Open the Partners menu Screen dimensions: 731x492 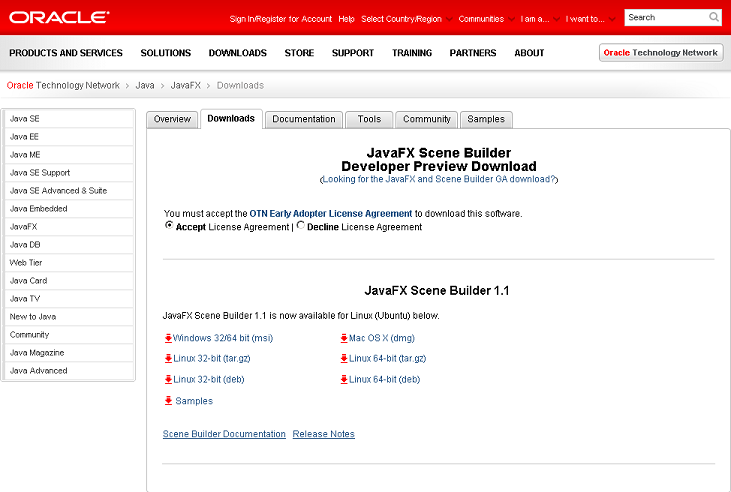coord(473,53)
